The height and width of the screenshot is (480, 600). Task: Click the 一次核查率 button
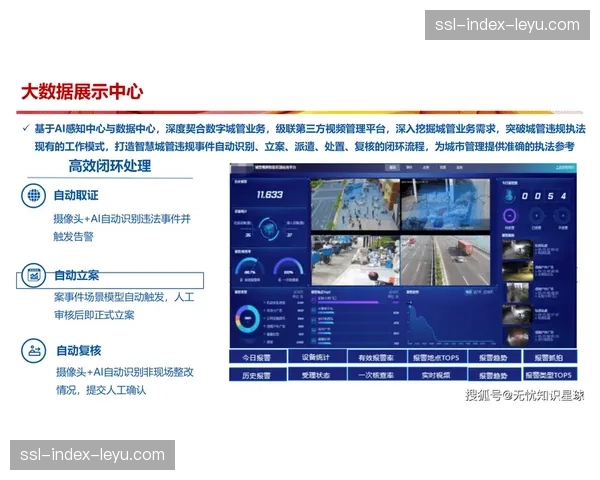pos(376,375)
